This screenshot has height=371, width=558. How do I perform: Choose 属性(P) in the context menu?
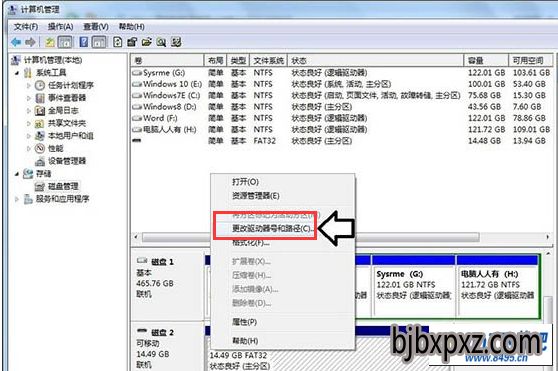click(244, 322)
